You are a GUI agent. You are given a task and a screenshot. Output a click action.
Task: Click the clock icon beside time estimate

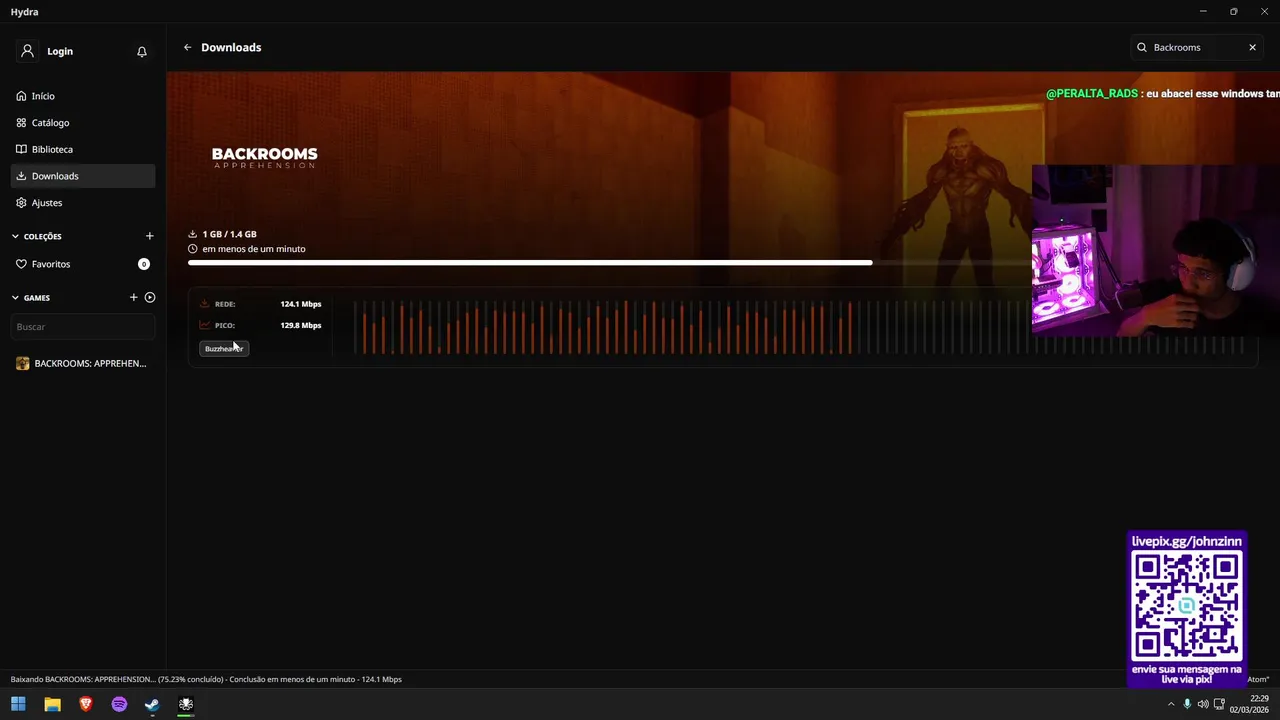193,249
